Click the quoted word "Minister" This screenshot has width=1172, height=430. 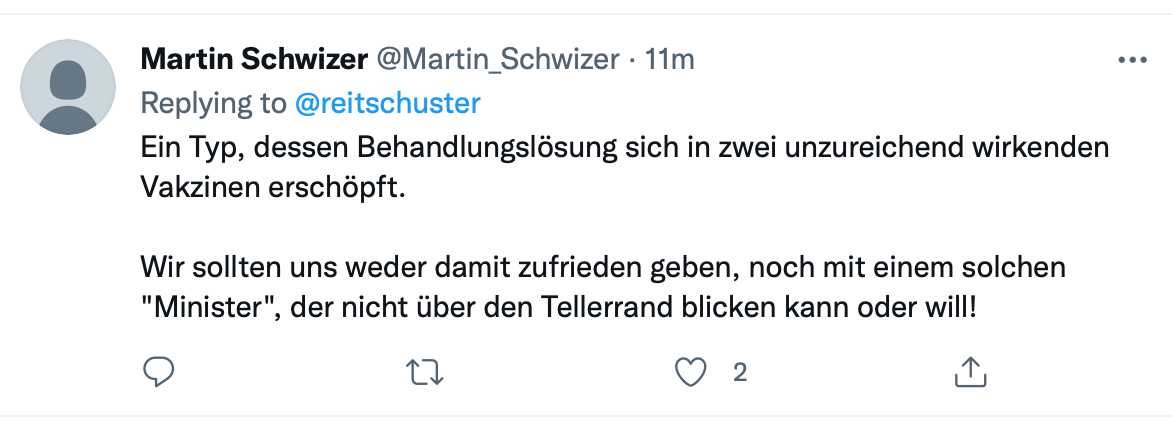coord(210,306)
